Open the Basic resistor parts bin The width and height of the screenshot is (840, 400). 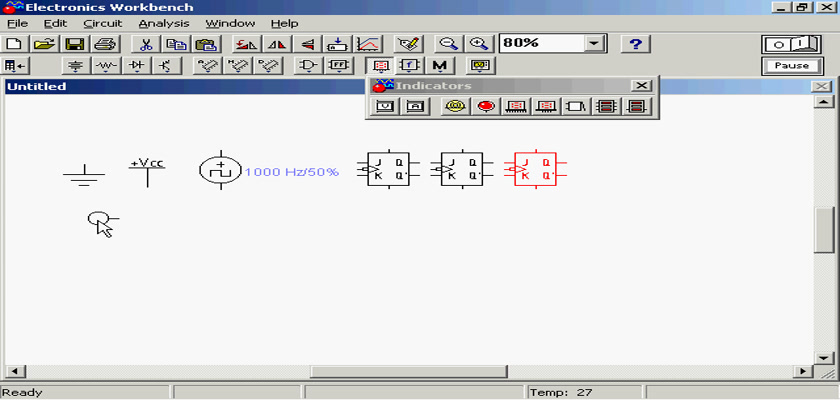106,66
